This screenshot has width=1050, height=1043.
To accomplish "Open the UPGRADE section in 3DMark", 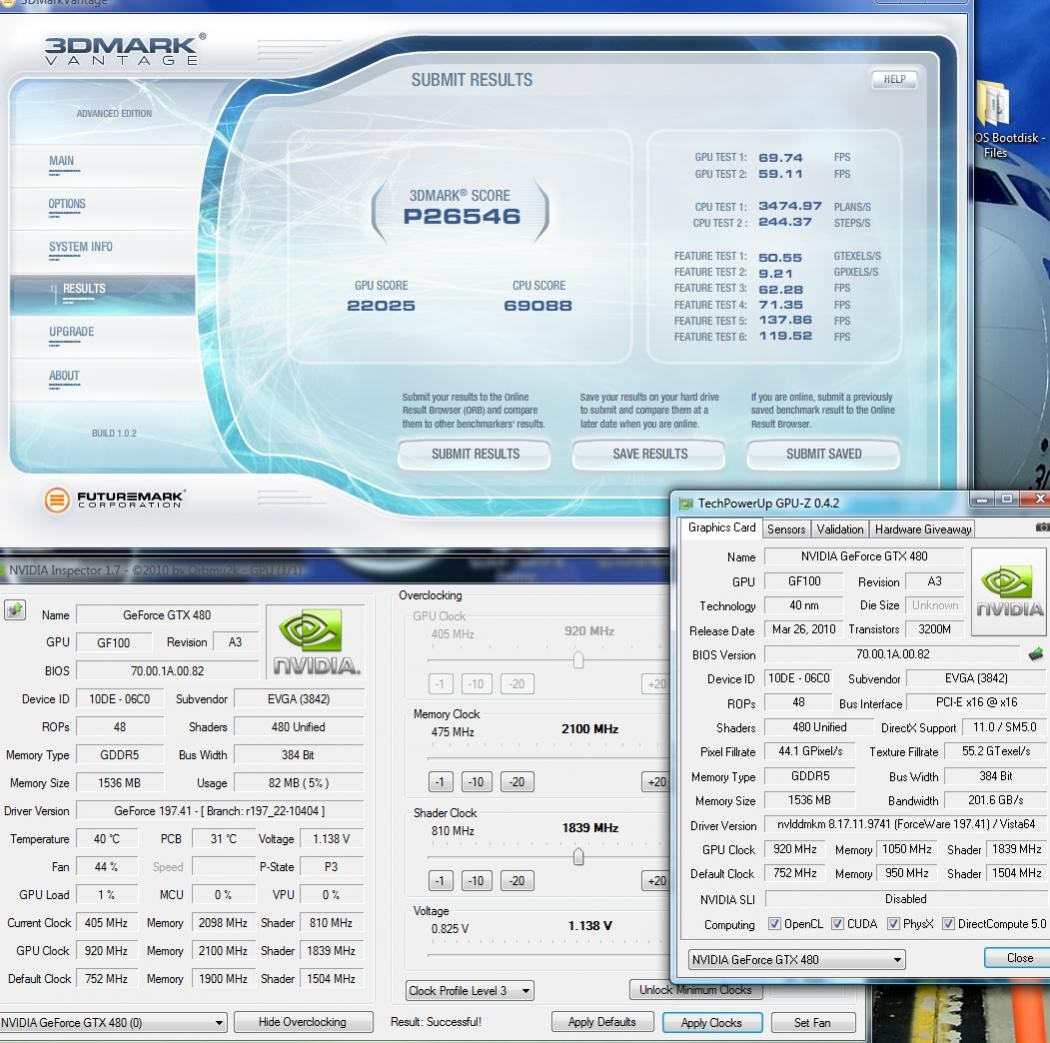I will [72, 332].
